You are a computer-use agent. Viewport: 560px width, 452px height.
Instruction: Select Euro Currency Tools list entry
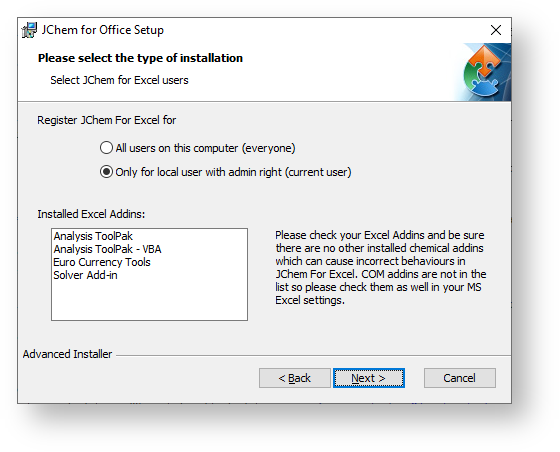pyautogui.click(x=102, y=262)
